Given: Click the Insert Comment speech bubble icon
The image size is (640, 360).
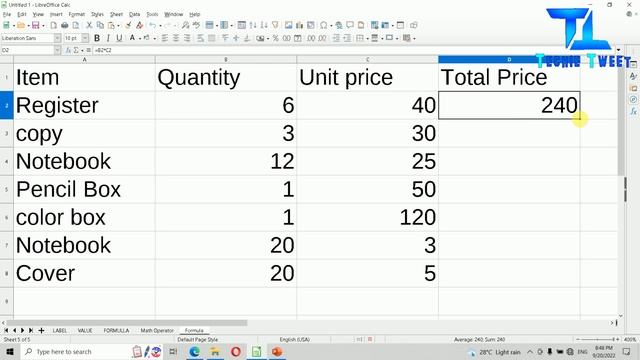Looking at the screenshot, I should coord(350,25).
